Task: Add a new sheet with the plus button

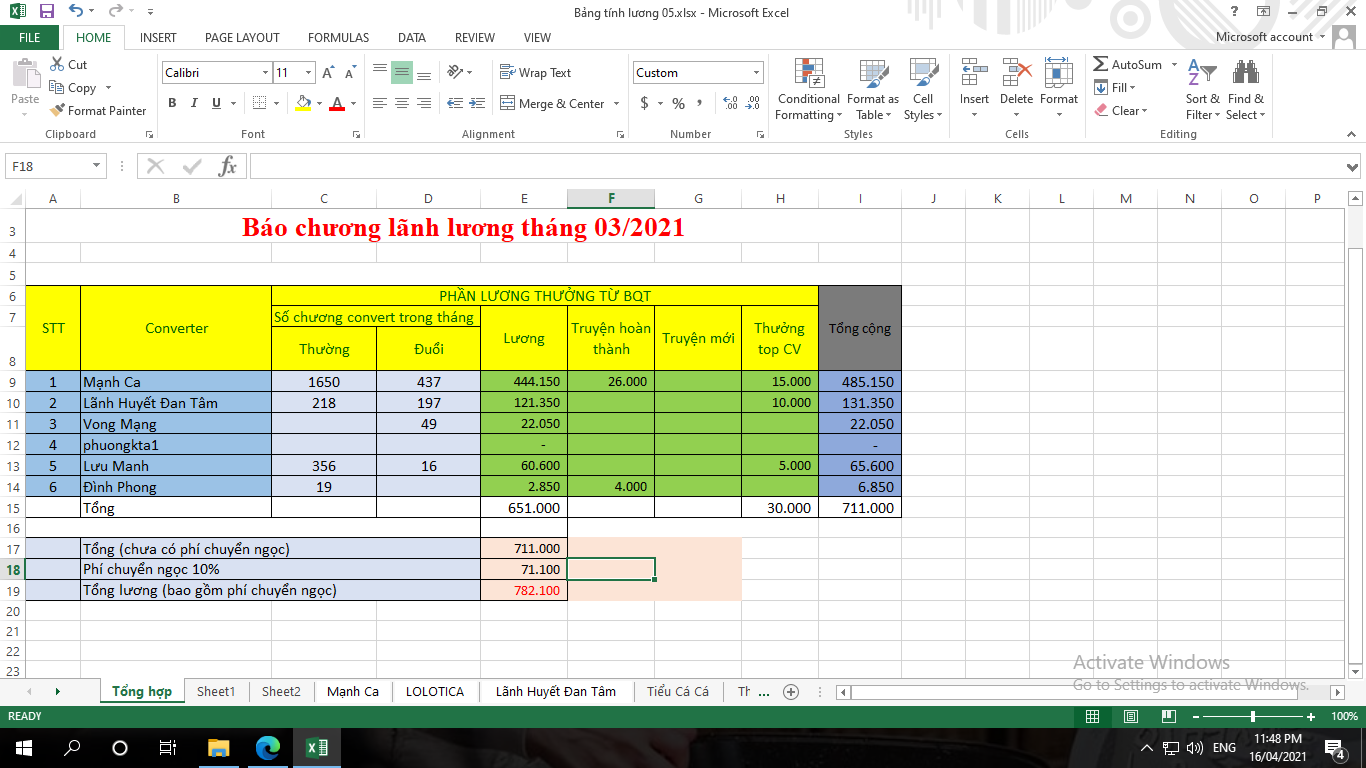Action: click(791, 691)
